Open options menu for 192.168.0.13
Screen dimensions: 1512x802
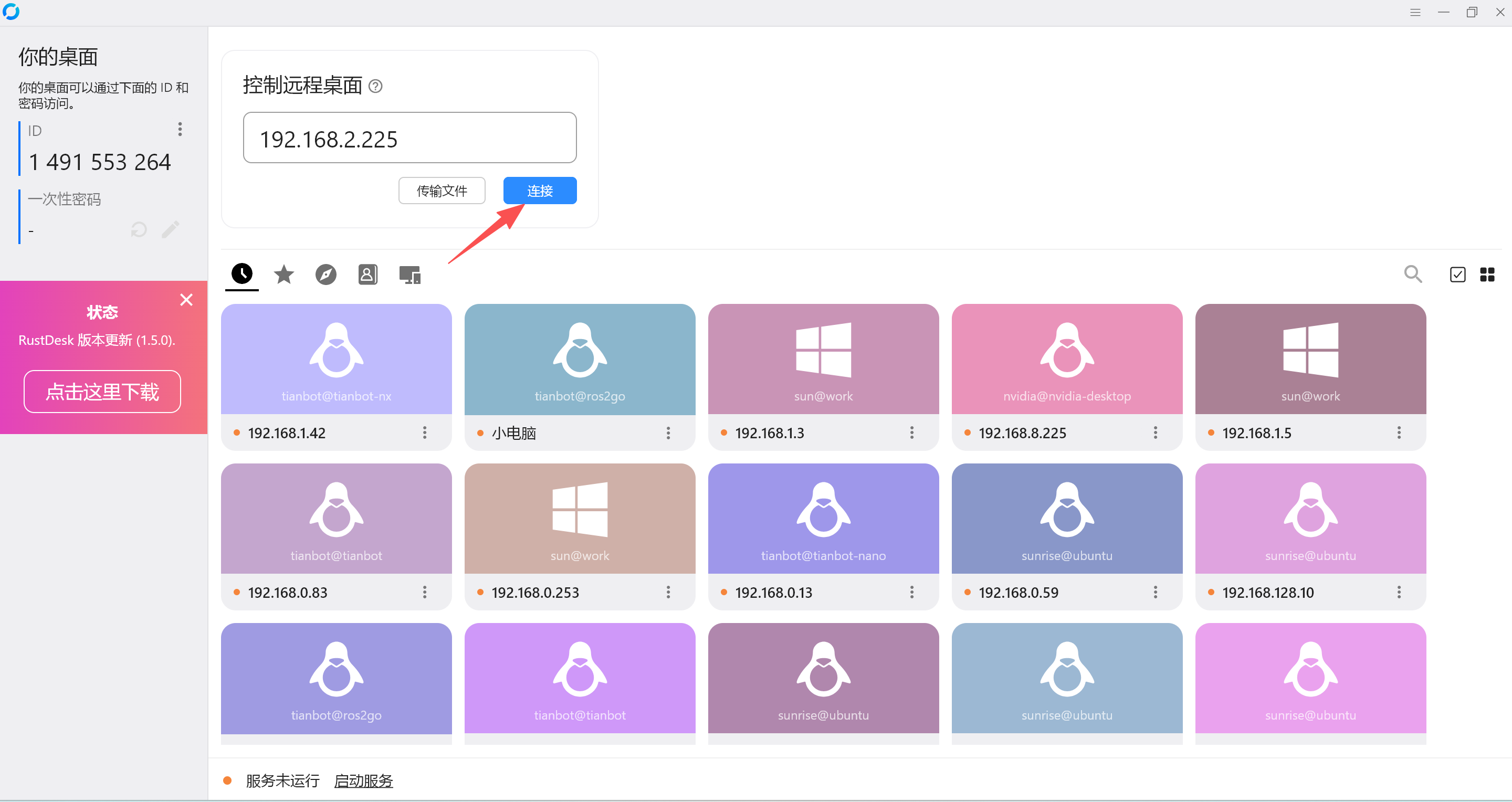tap(911, 592)
